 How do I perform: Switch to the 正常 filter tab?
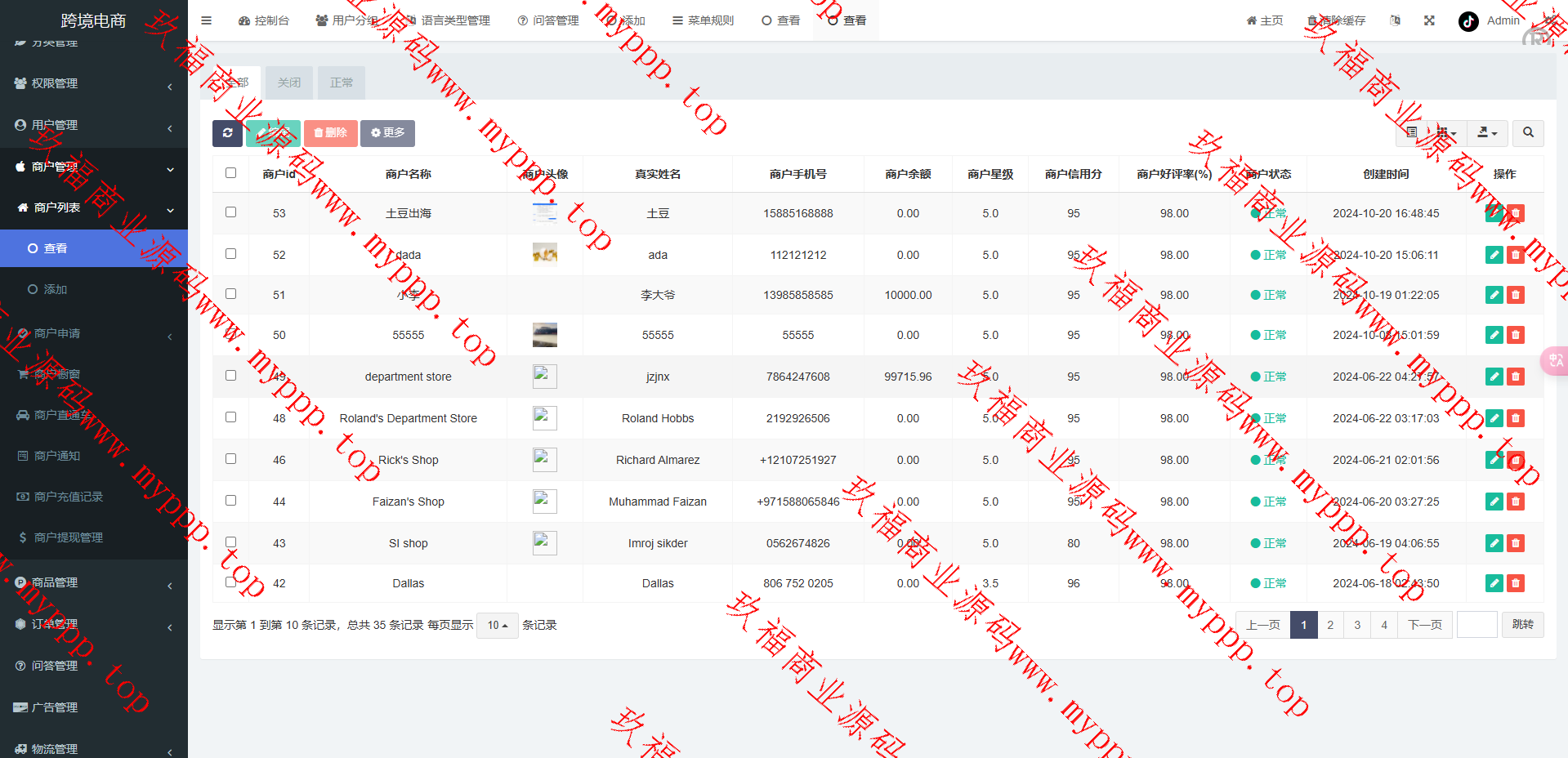click(x=341, y=82)
